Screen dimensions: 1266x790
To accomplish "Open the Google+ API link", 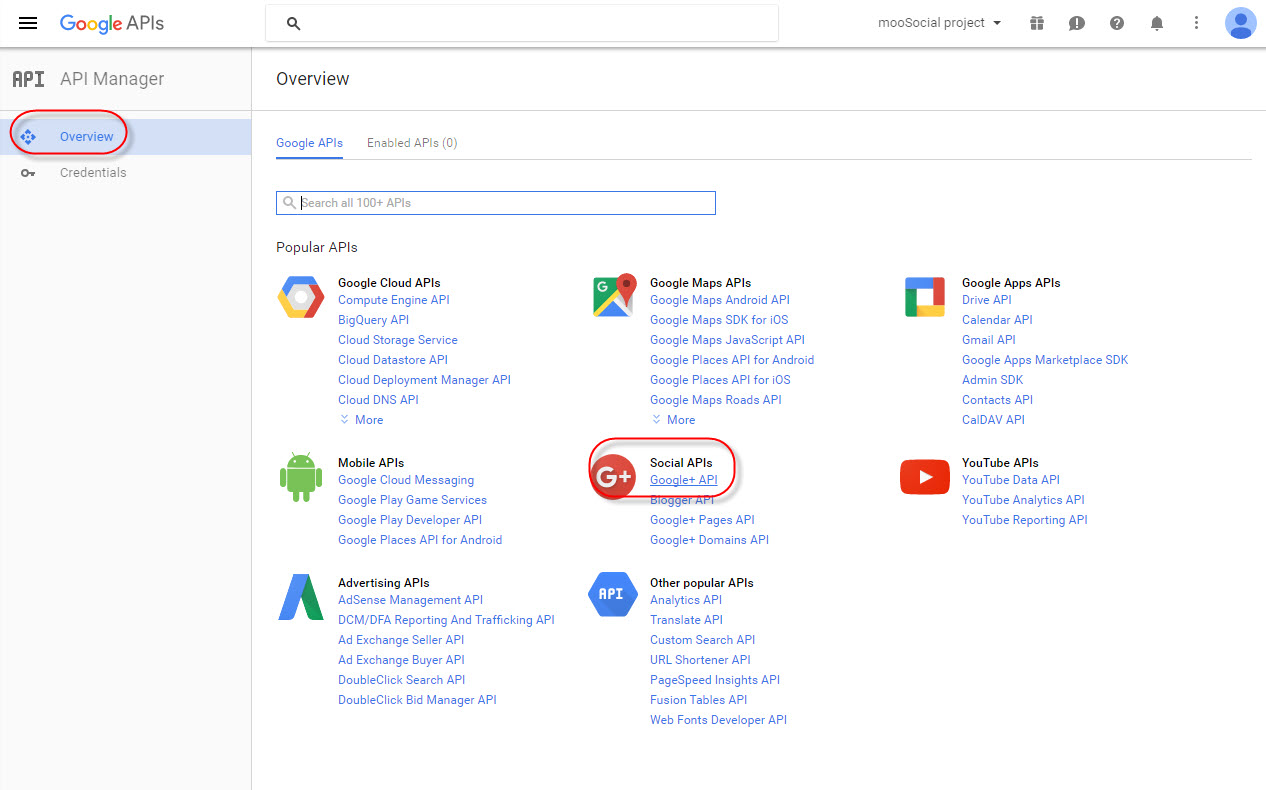I will [x=684, y=479].
